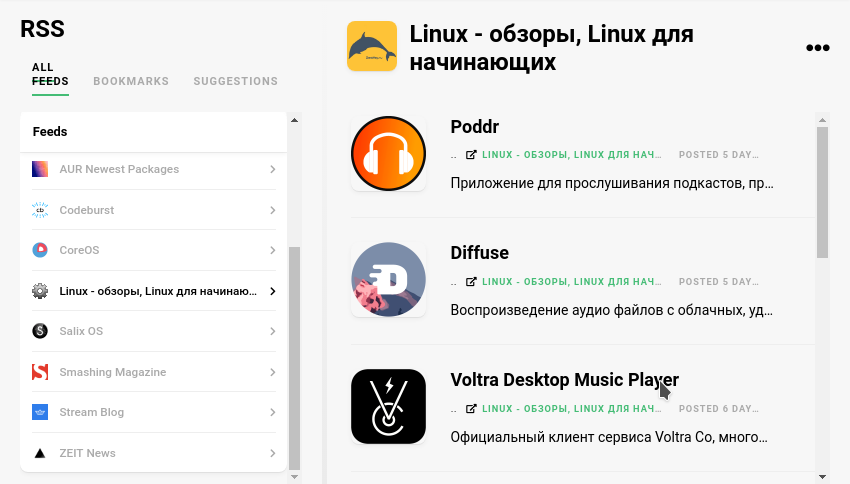Screen dimensions: 850x484
Task: Click the Smashing Magazine feed icon
Action: tap(40, 372)
